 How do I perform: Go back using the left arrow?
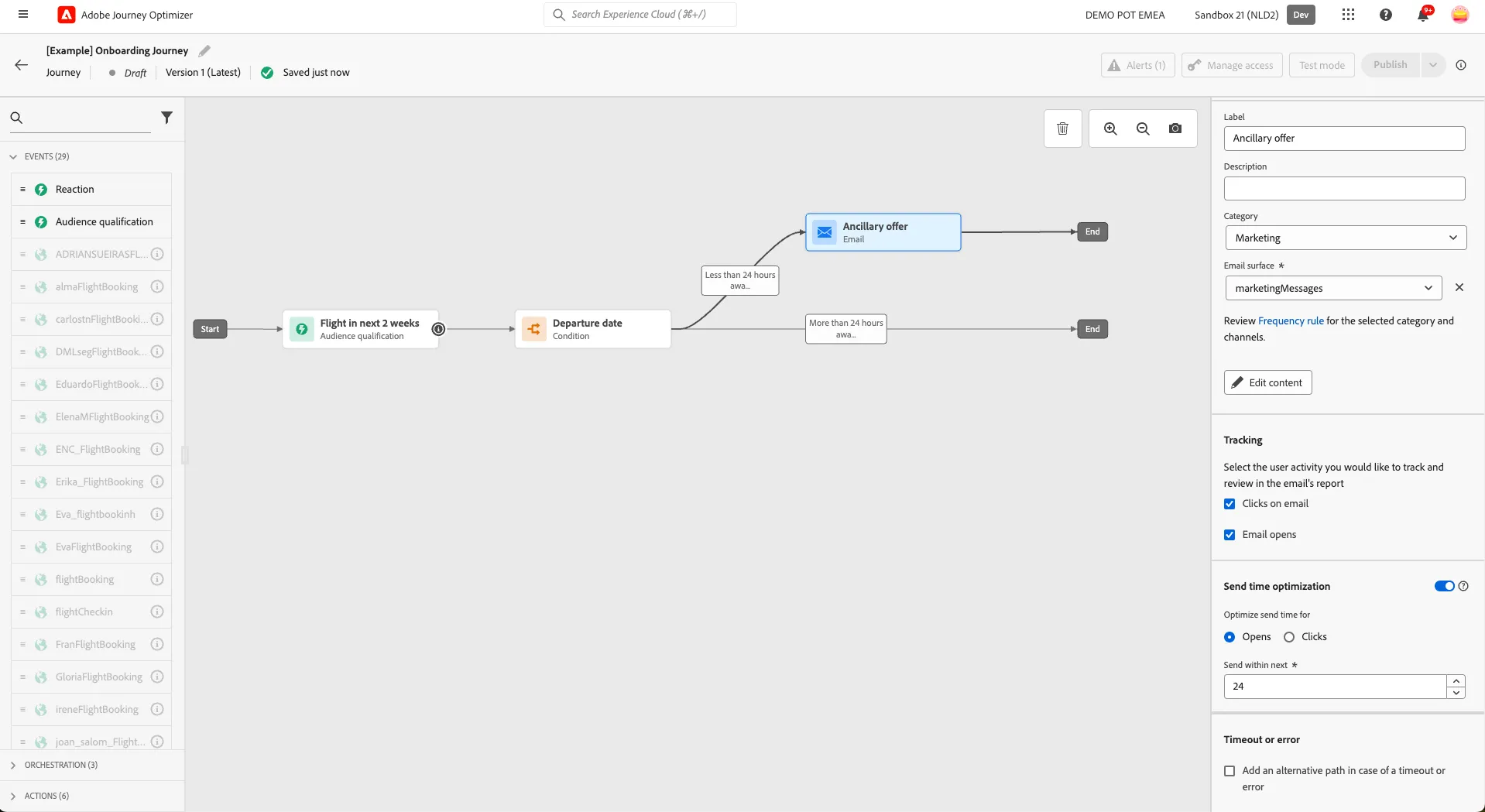(21, 66)
